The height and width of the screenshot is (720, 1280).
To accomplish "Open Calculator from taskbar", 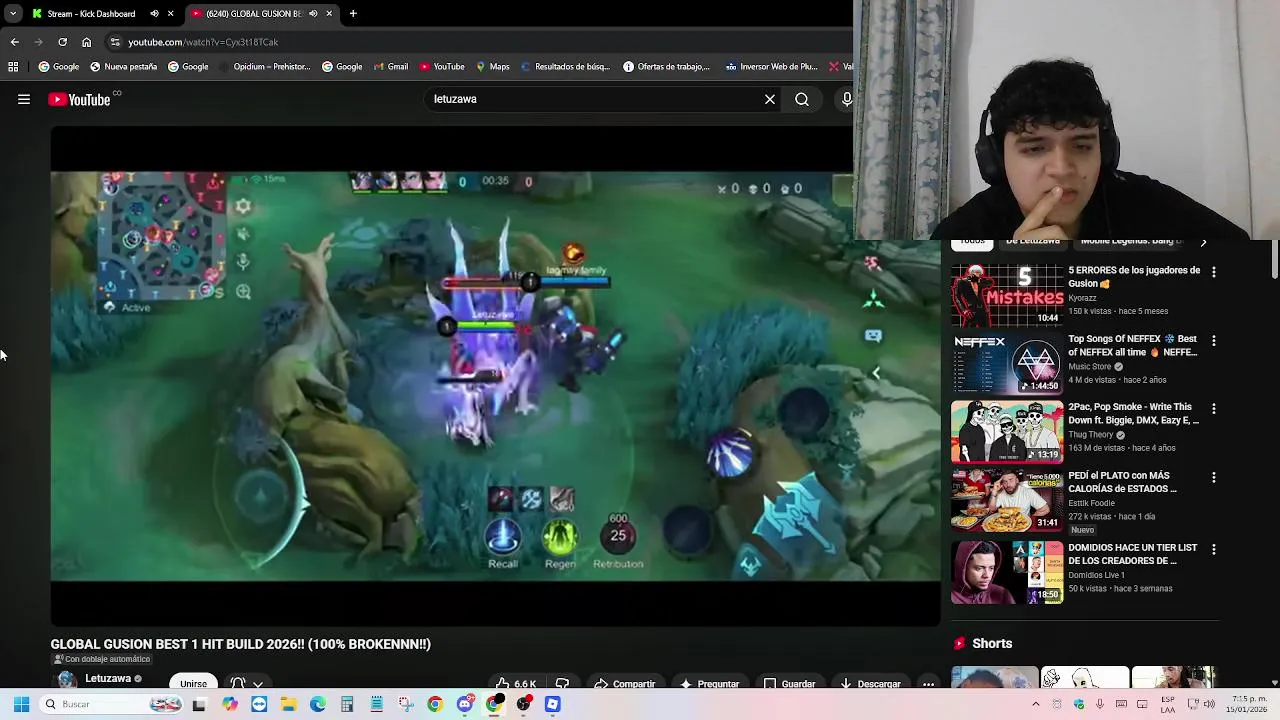I will [x=347, y=704].
